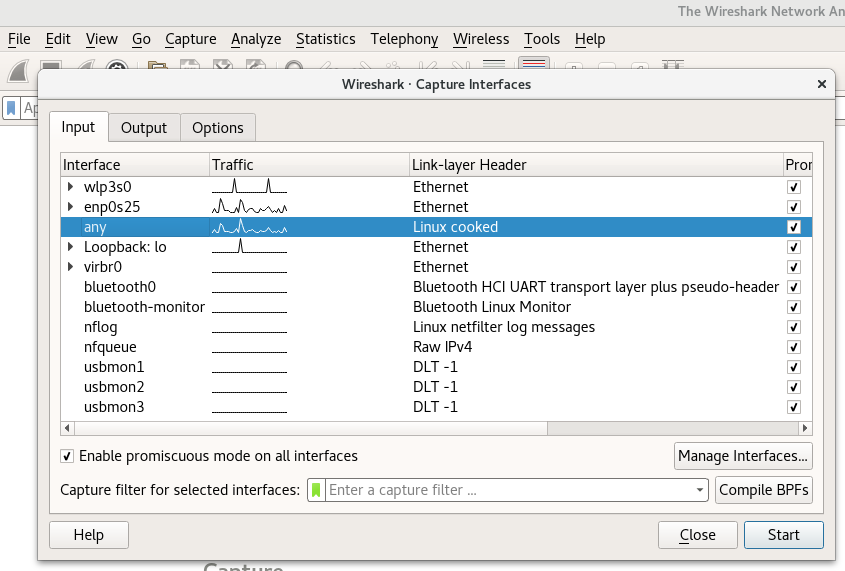Toggle promiscuous checkbox for usbmon2
845x571 pixels.
(793, 387)
